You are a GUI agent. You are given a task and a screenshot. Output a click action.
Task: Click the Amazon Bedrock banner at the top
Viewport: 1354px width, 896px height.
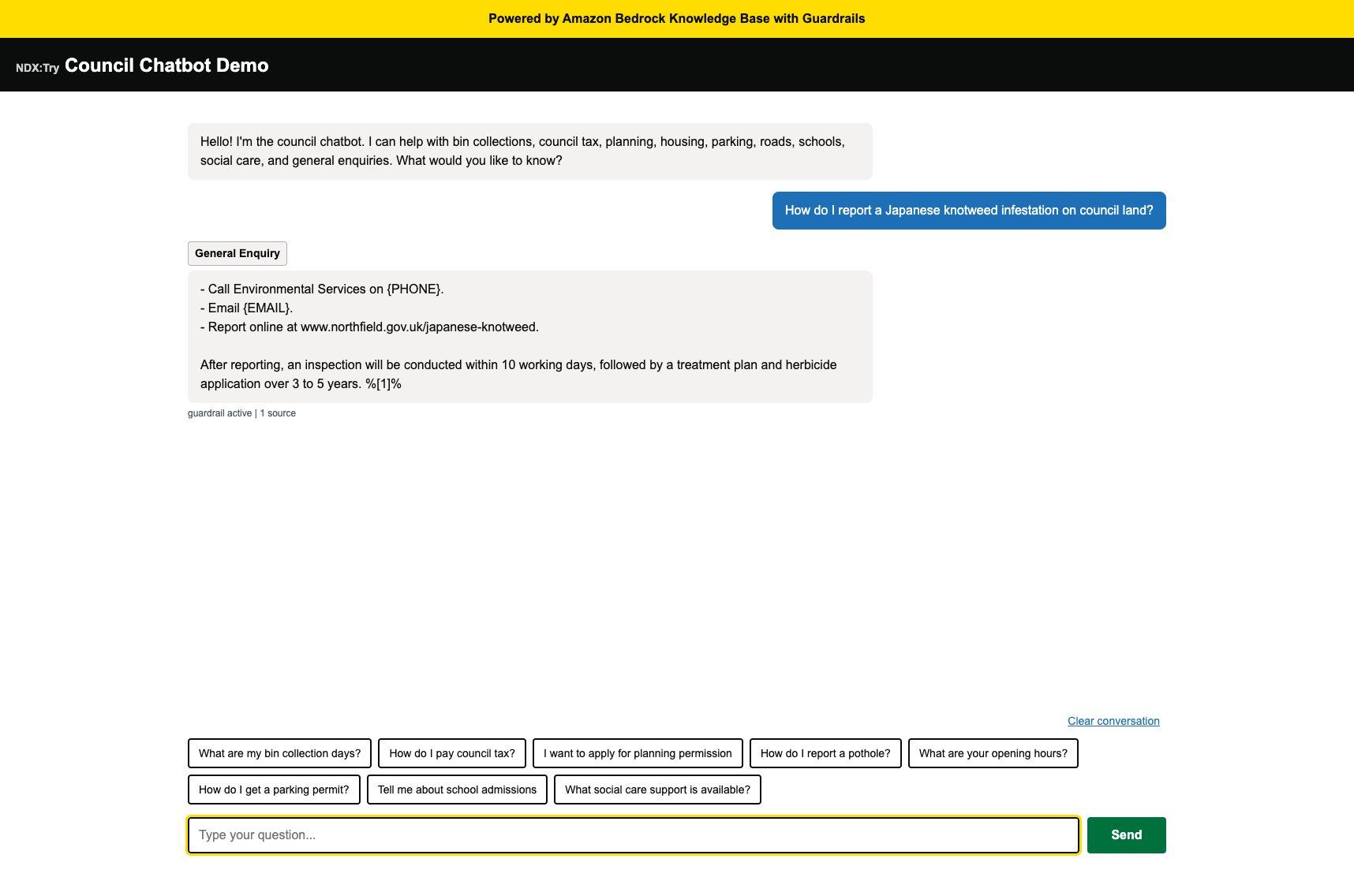(x=677, y=18)
